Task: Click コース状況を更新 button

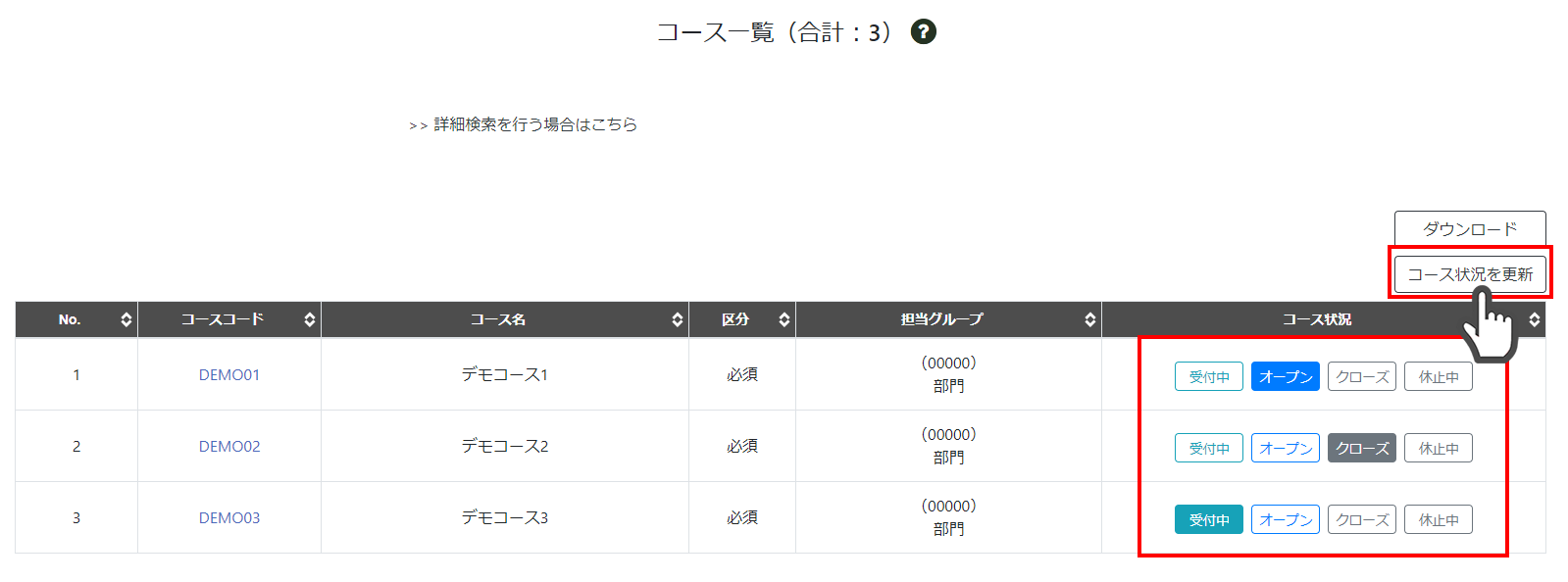Action: [x=1469, y=274]
